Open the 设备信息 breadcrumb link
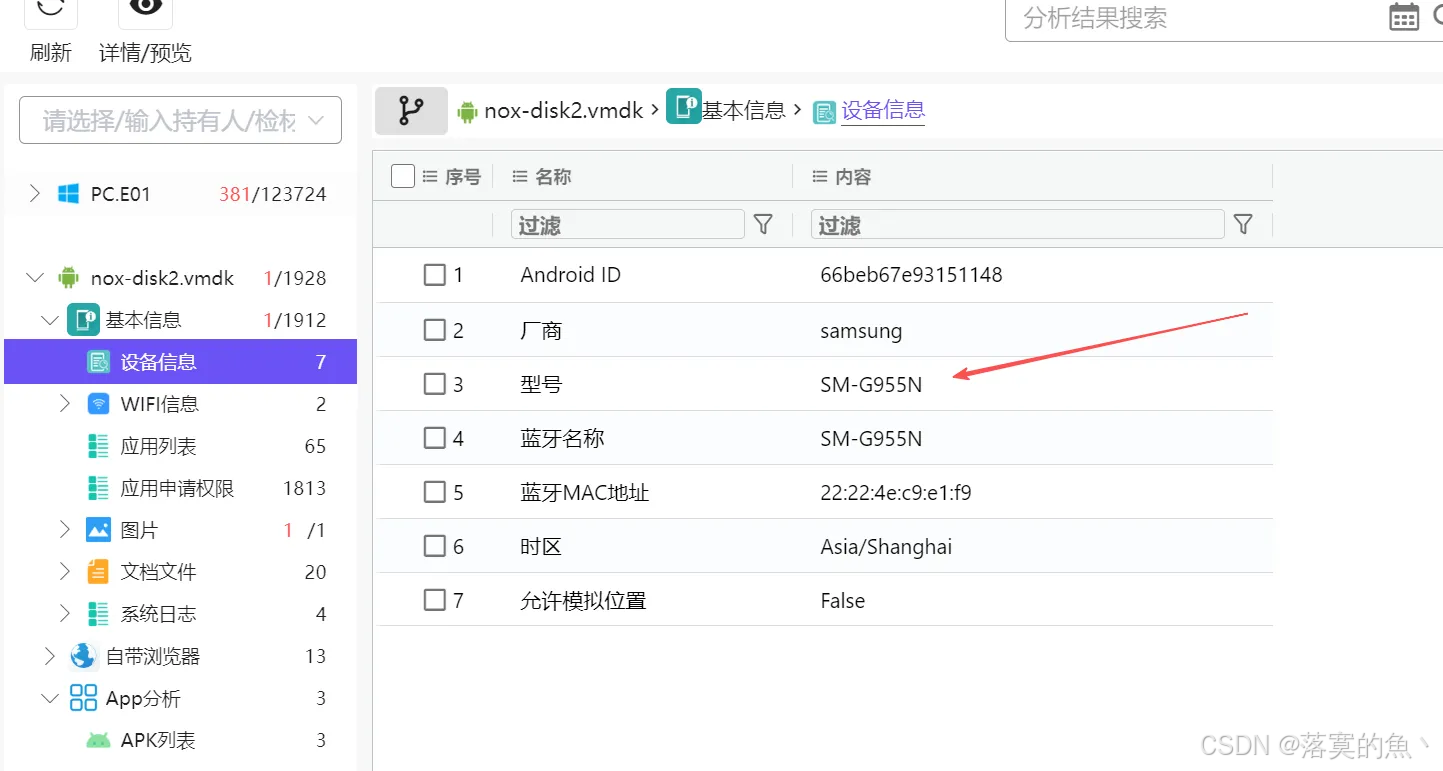This screenshot has width=1443, height=771. point(883,111)
